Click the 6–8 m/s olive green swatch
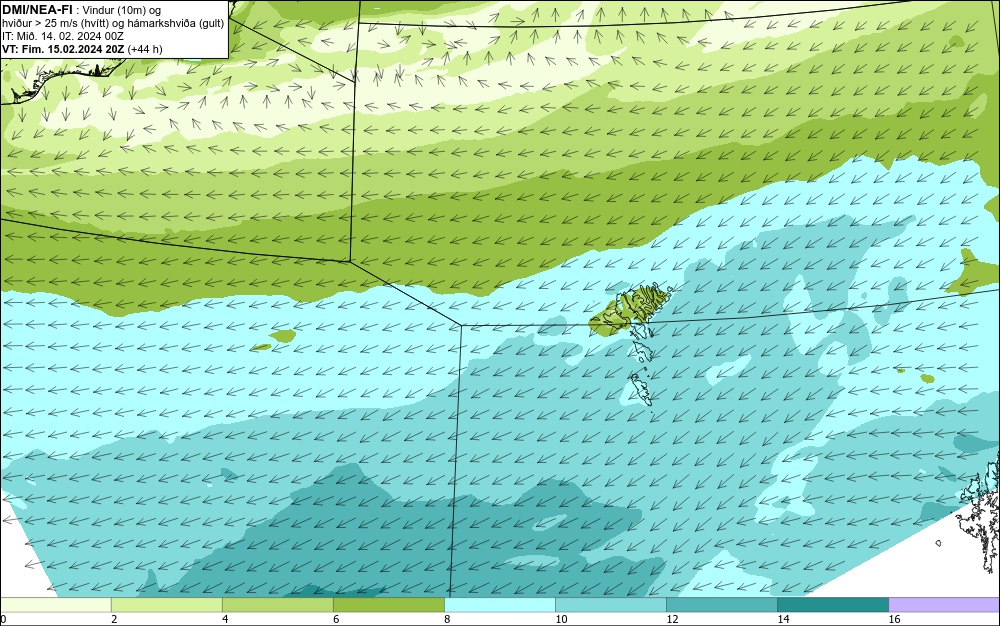Image resolution: width=1000 pixels, height=626 pixels. pyautogui.click(x=389, y=604)
